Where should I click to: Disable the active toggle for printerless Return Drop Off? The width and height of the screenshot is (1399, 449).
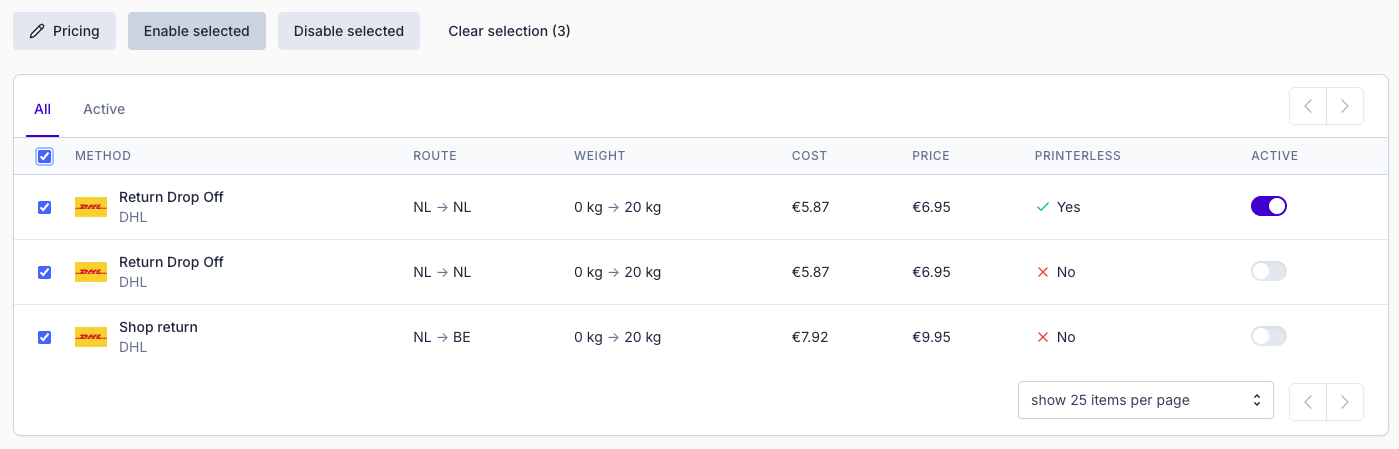click(1268, 206)
